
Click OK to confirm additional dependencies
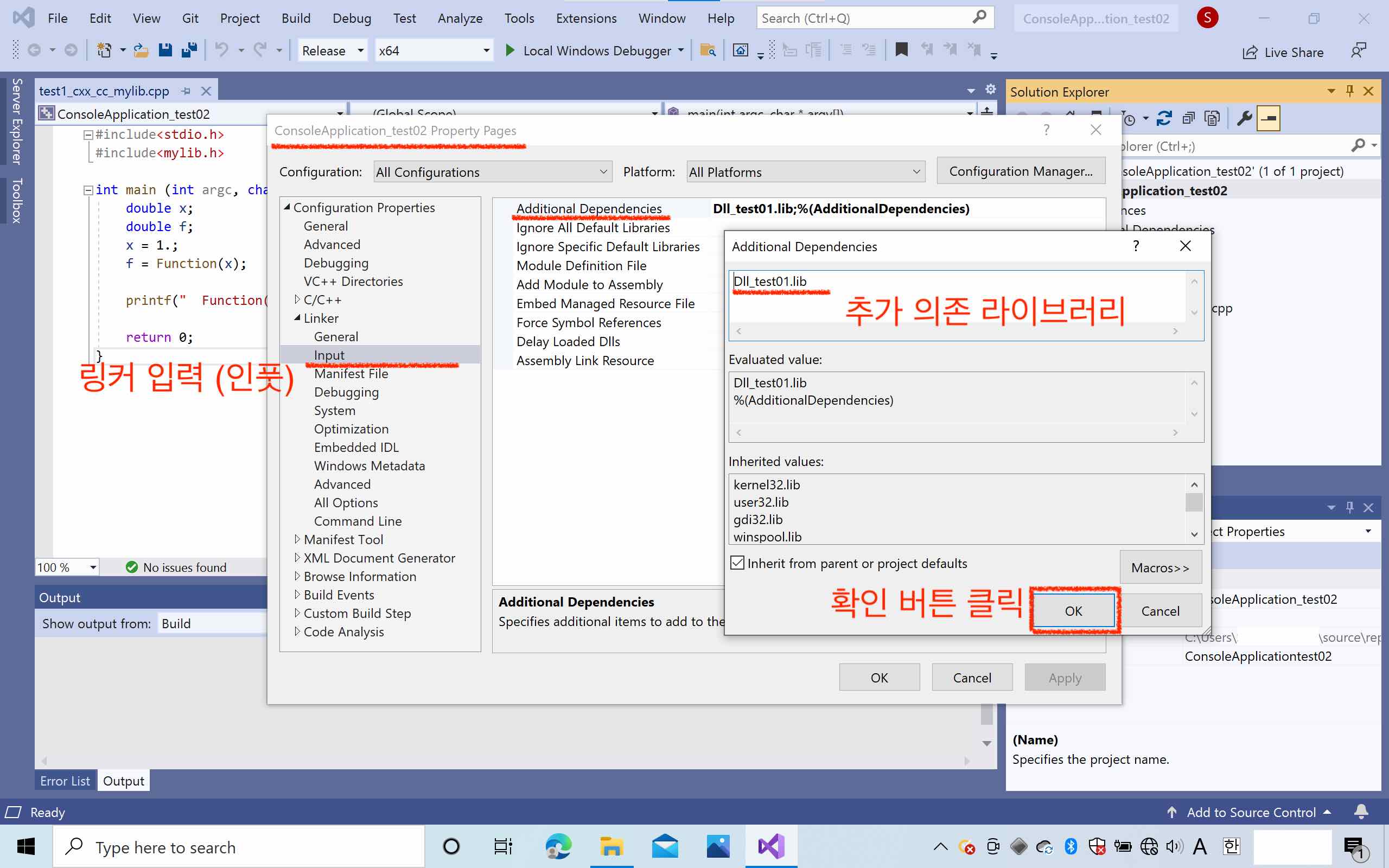tap(1073, 611)
